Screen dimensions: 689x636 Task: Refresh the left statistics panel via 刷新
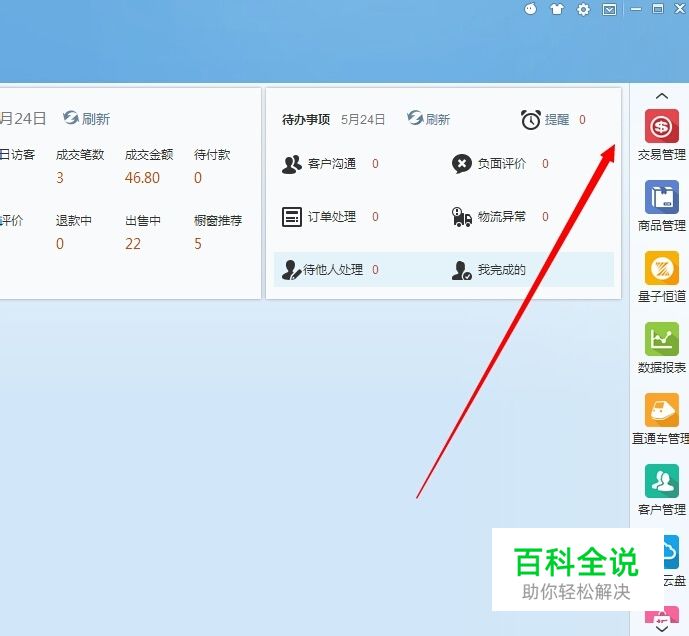[x=86, y=118]
